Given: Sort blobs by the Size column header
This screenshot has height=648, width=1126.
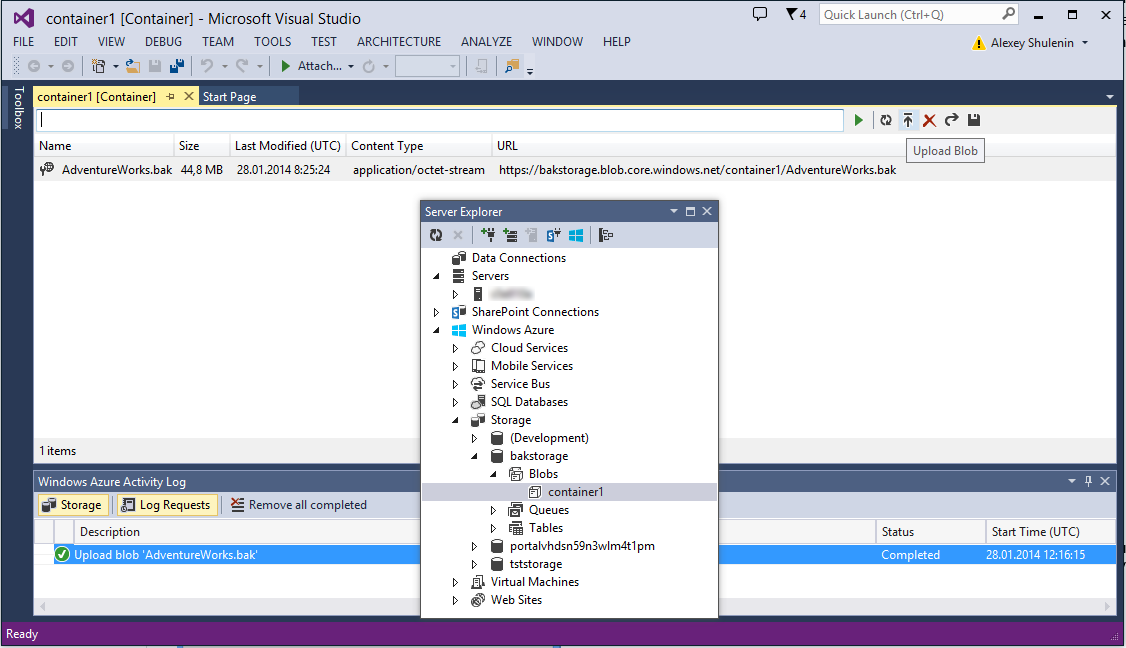Looking at the screenshot, I should [202, 146].
